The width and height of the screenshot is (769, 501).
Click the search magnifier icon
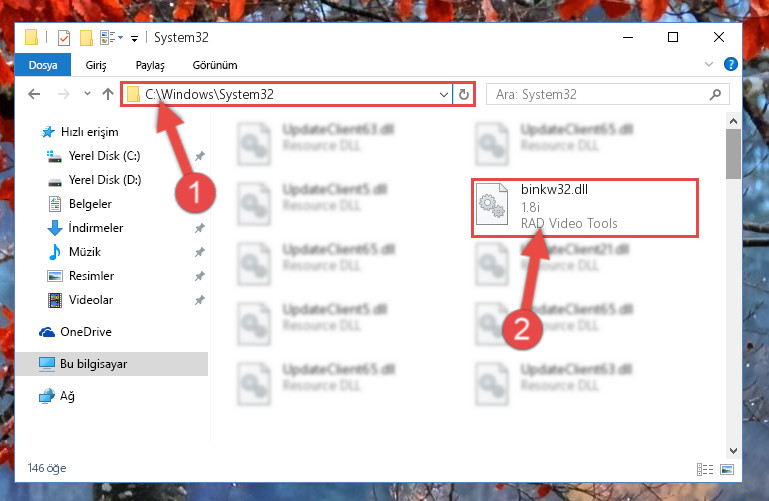point(715,94)
